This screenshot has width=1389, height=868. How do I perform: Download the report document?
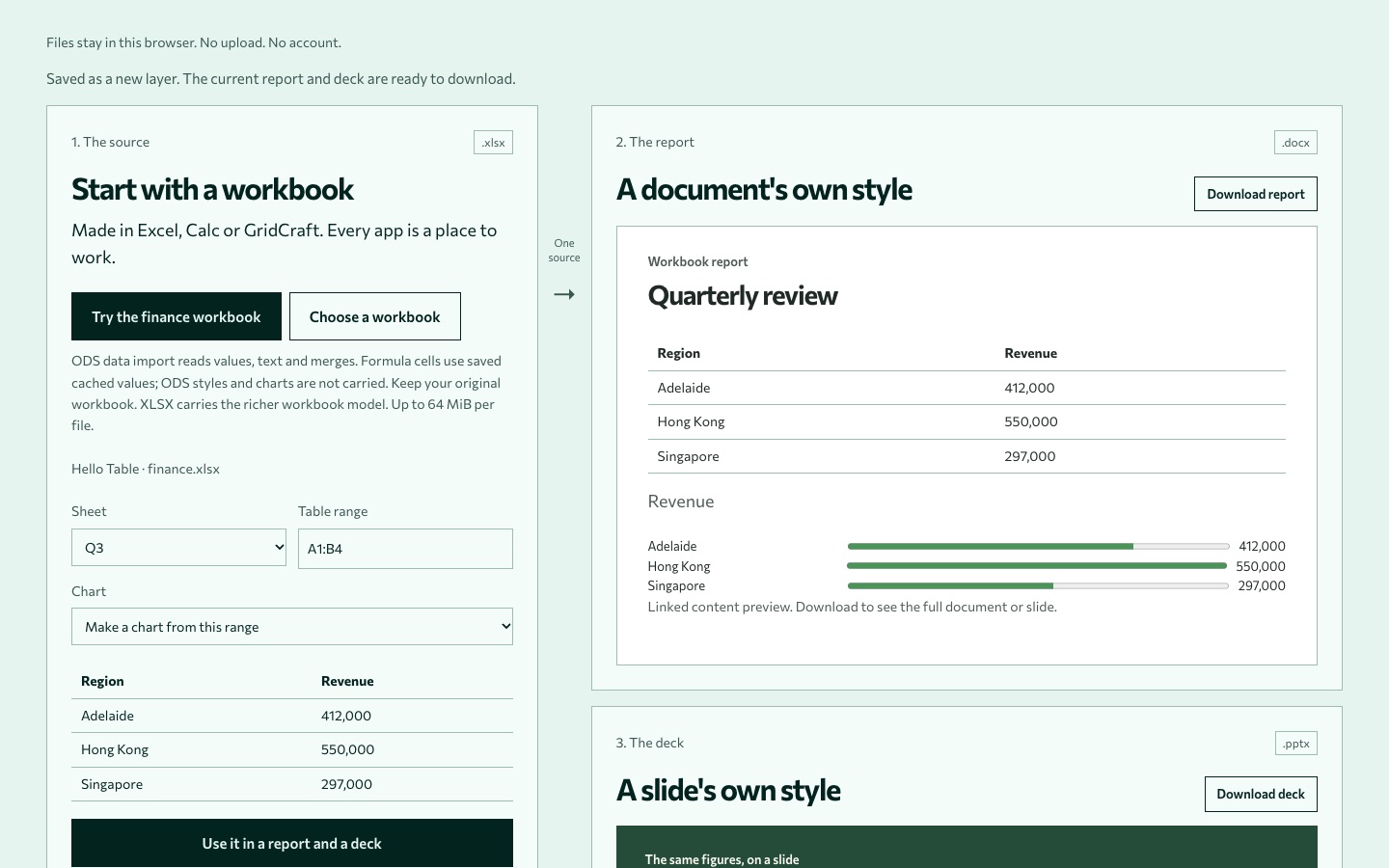coord(1256,194)
